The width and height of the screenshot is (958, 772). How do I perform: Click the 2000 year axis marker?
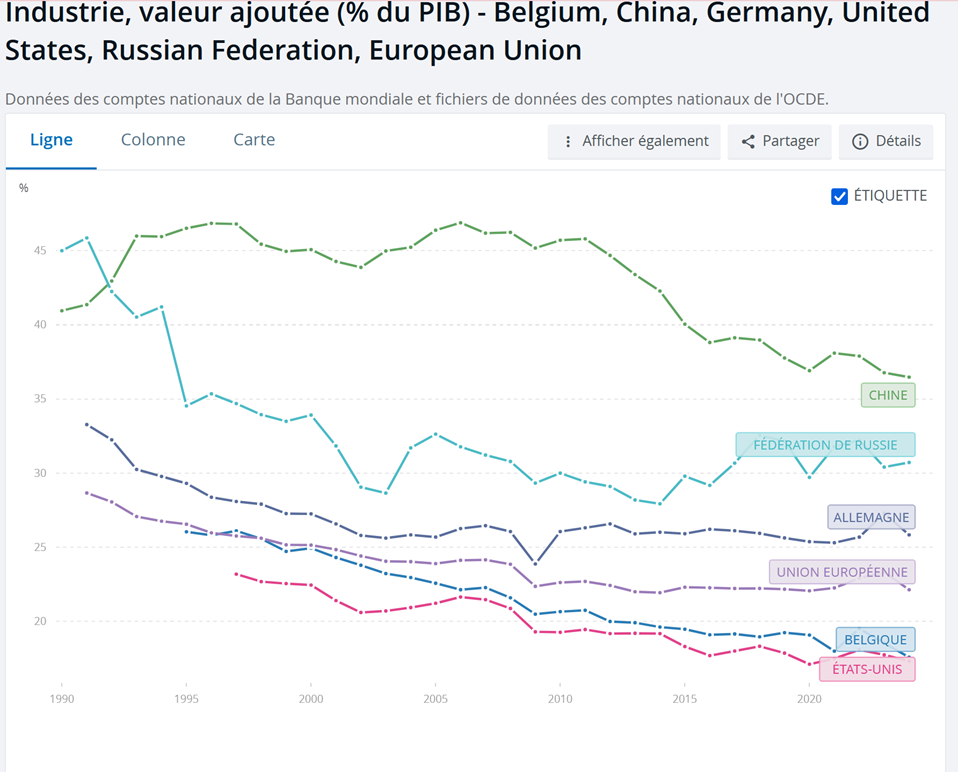tap(311, 697)
